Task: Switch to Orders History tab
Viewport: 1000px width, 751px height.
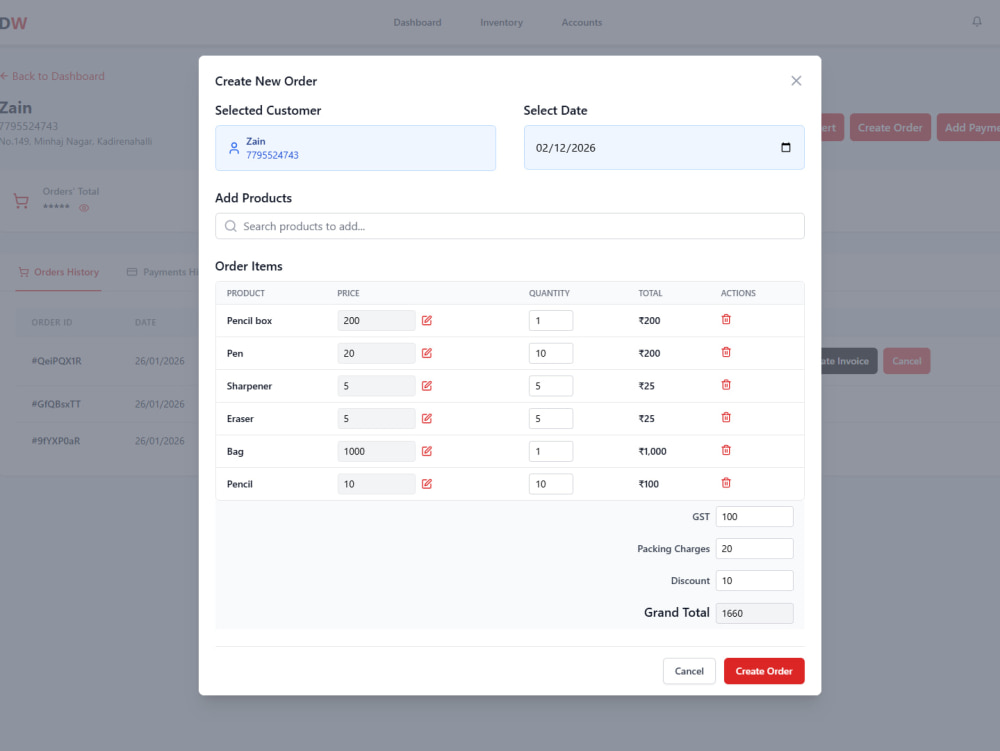Action: (x=59, y=272)
